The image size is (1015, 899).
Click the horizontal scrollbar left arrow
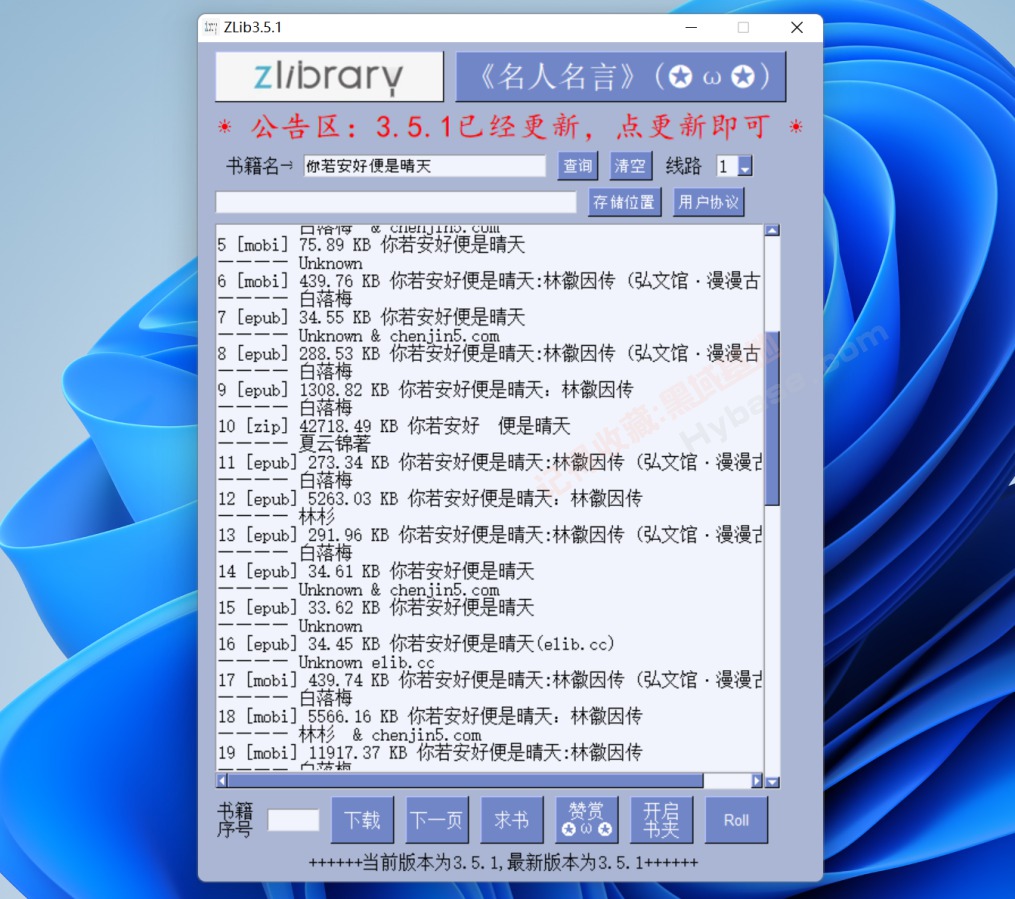[x=222, y=781]
